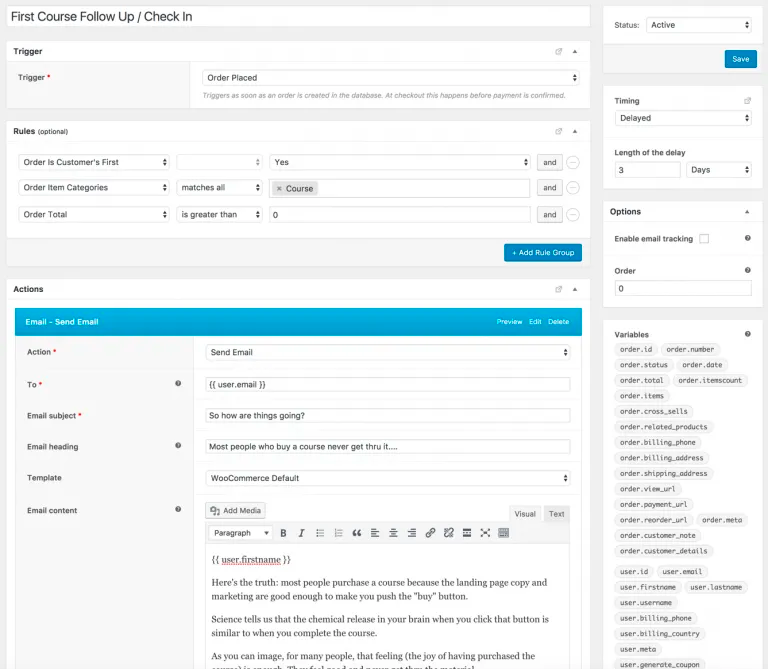Enable email tracking checkbox

coord(704,239)
